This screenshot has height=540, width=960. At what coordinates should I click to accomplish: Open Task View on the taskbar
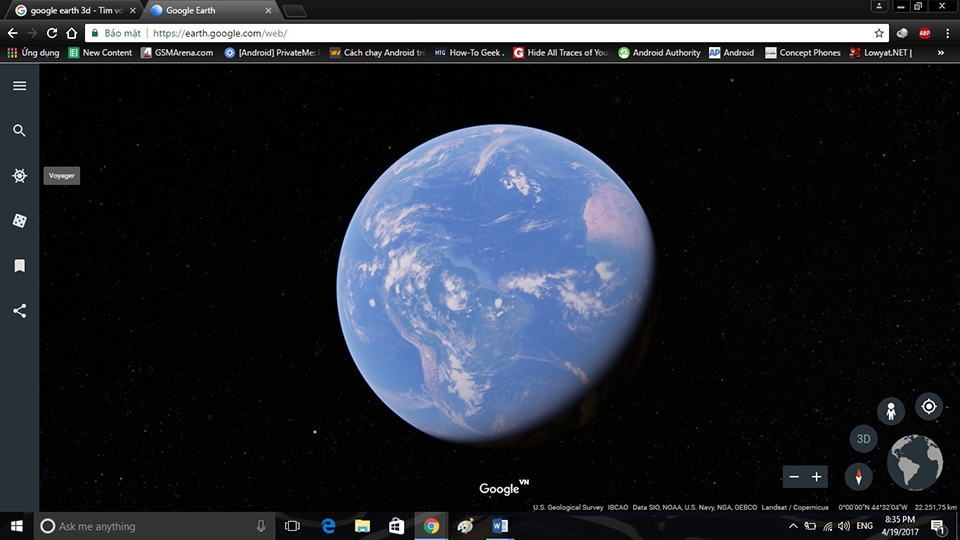(292, 526)
